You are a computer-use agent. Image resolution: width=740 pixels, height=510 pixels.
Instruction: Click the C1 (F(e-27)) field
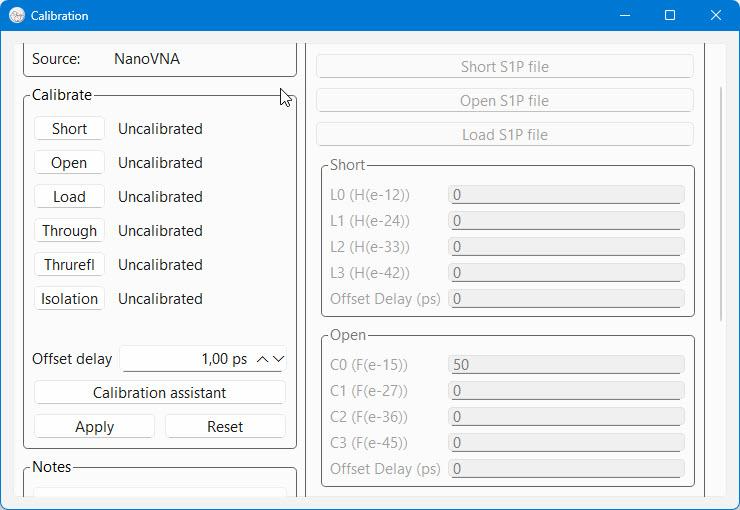(x=566, y=390)
